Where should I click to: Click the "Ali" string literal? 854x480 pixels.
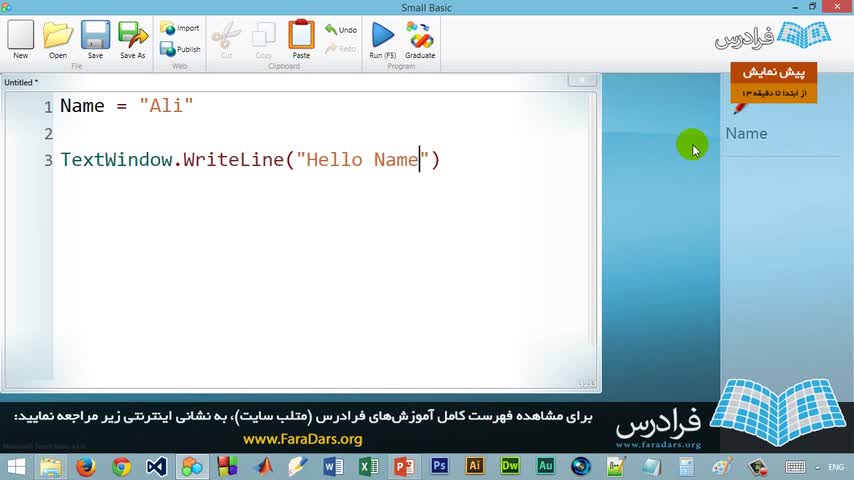coord(166,106)
